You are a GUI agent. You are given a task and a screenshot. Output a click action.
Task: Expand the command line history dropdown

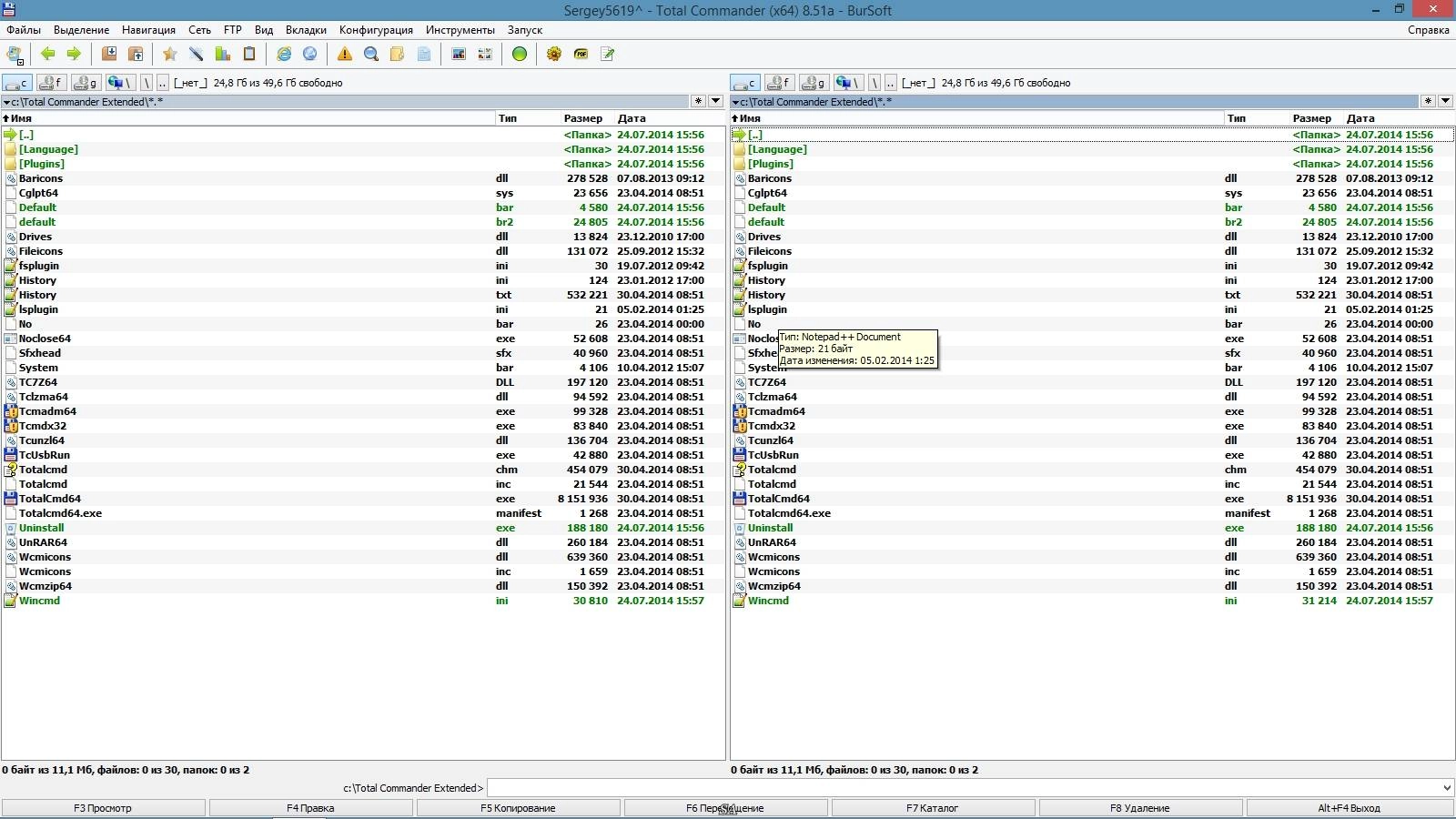click(x=1447, y=788)
